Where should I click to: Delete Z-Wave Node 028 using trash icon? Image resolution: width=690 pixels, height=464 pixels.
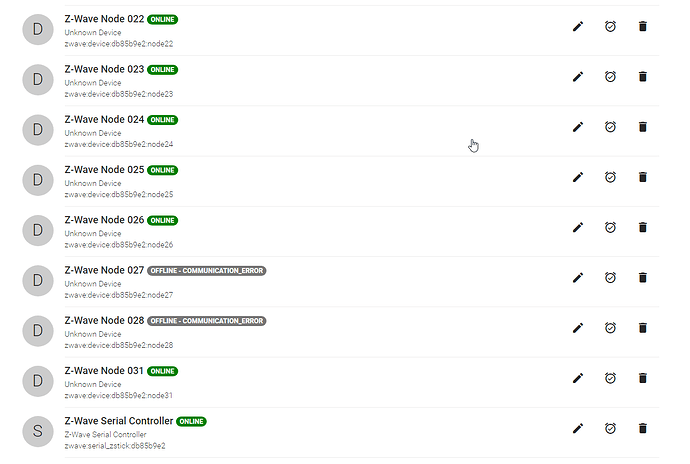point(643,328)
